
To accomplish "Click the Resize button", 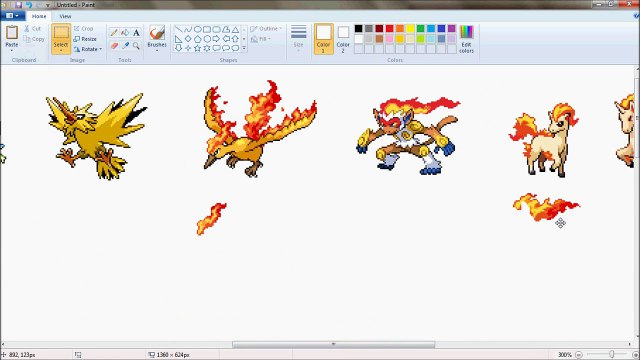I will click(85, 39).
